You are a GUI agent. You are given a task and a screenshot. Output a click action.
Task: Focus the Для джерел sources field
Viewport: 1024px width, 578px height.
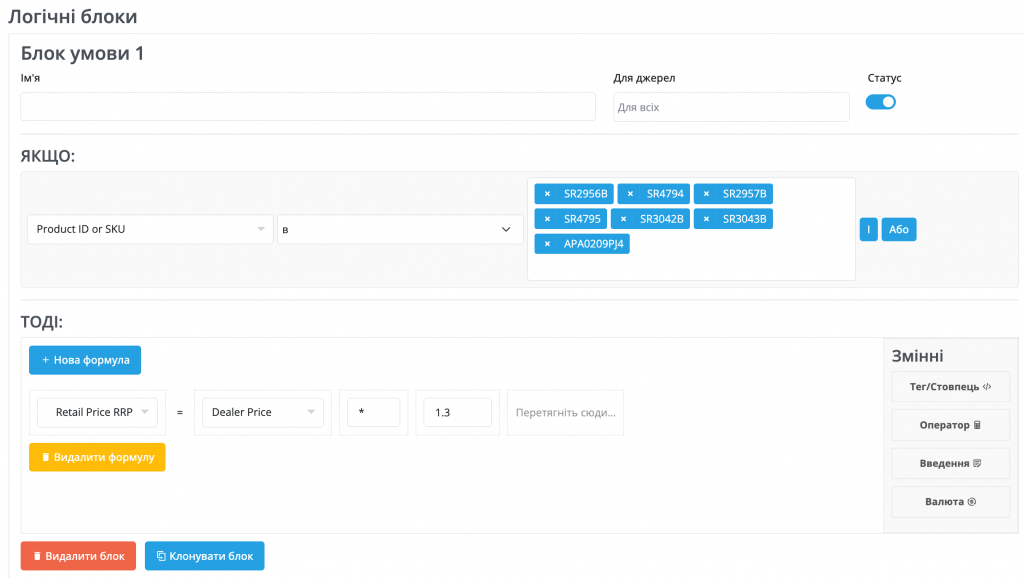point(731,107)
